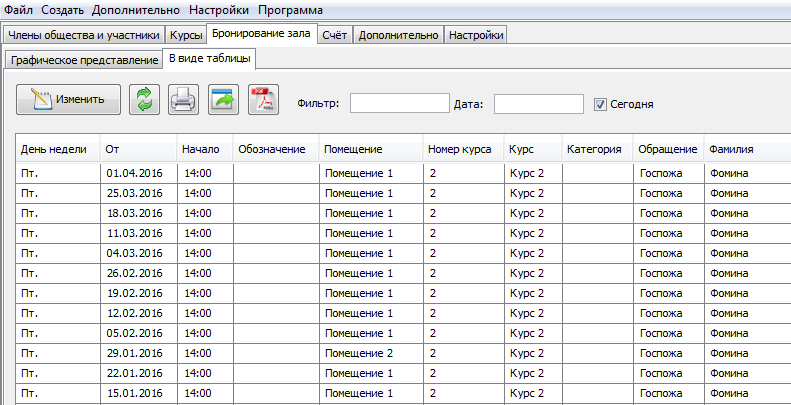Select the date cell 05.02.2016

coord(139,333)
